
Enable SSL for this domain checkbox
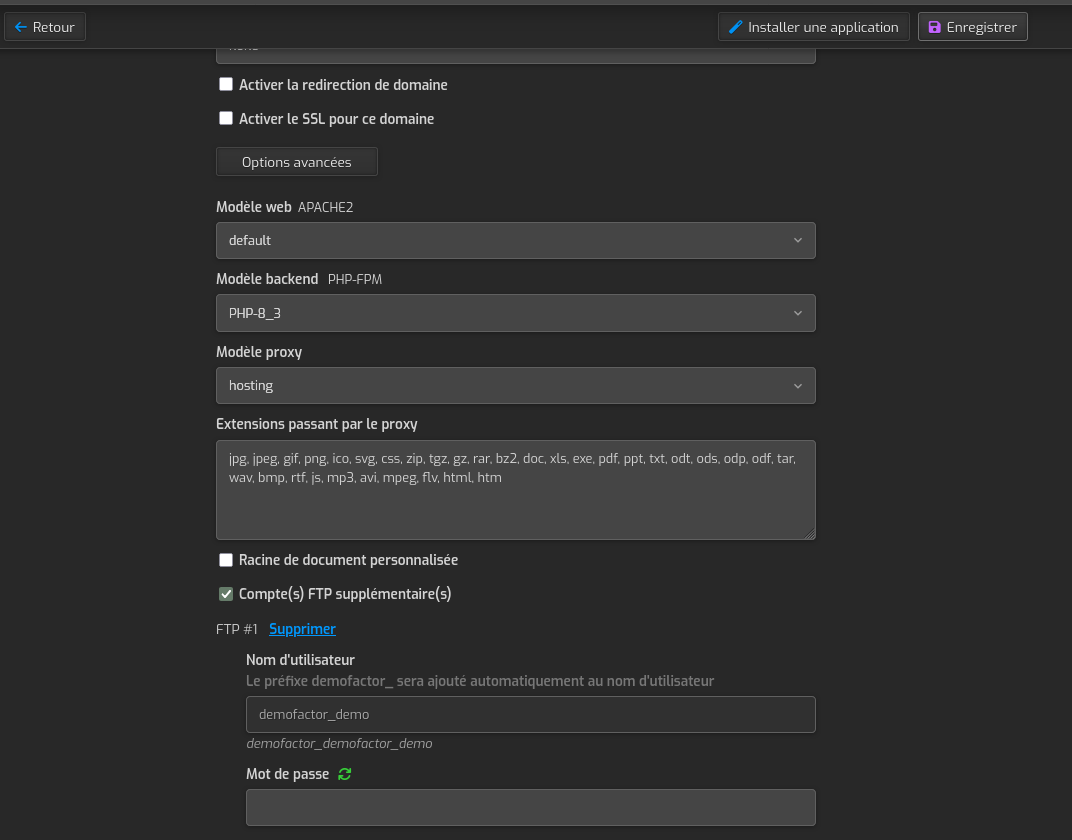226,118
